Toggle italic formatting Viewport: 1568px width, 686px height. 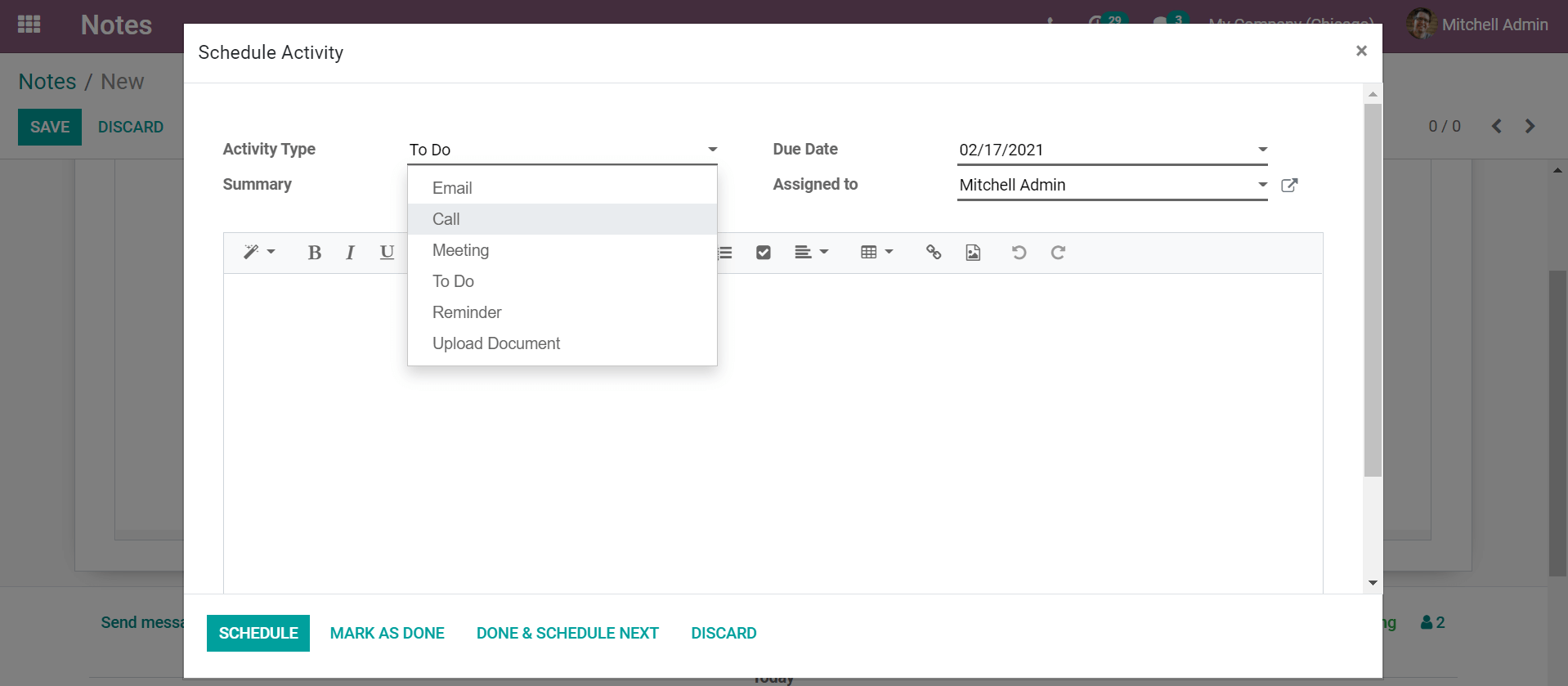[x=350, y=253]
